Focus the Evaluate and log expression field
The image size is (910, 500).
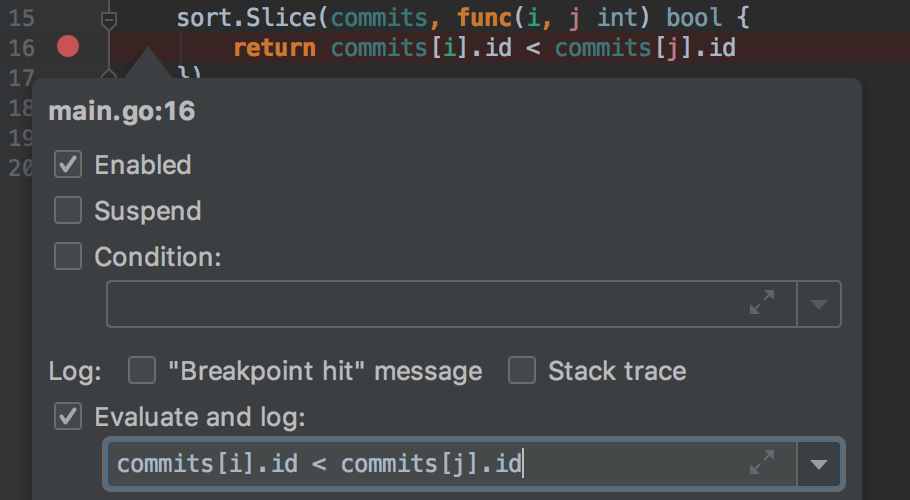452,464
